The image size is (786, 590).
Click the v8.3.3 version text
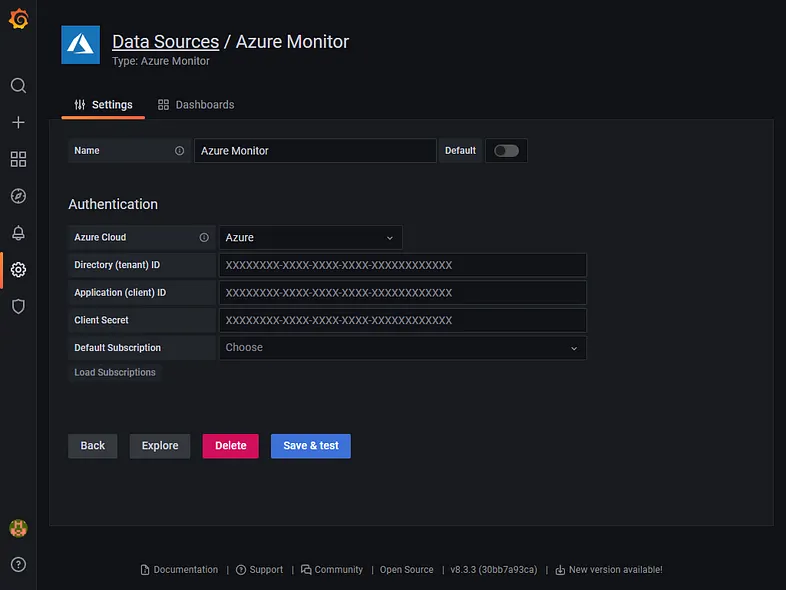pyautogui.click(x=494, y=569)
